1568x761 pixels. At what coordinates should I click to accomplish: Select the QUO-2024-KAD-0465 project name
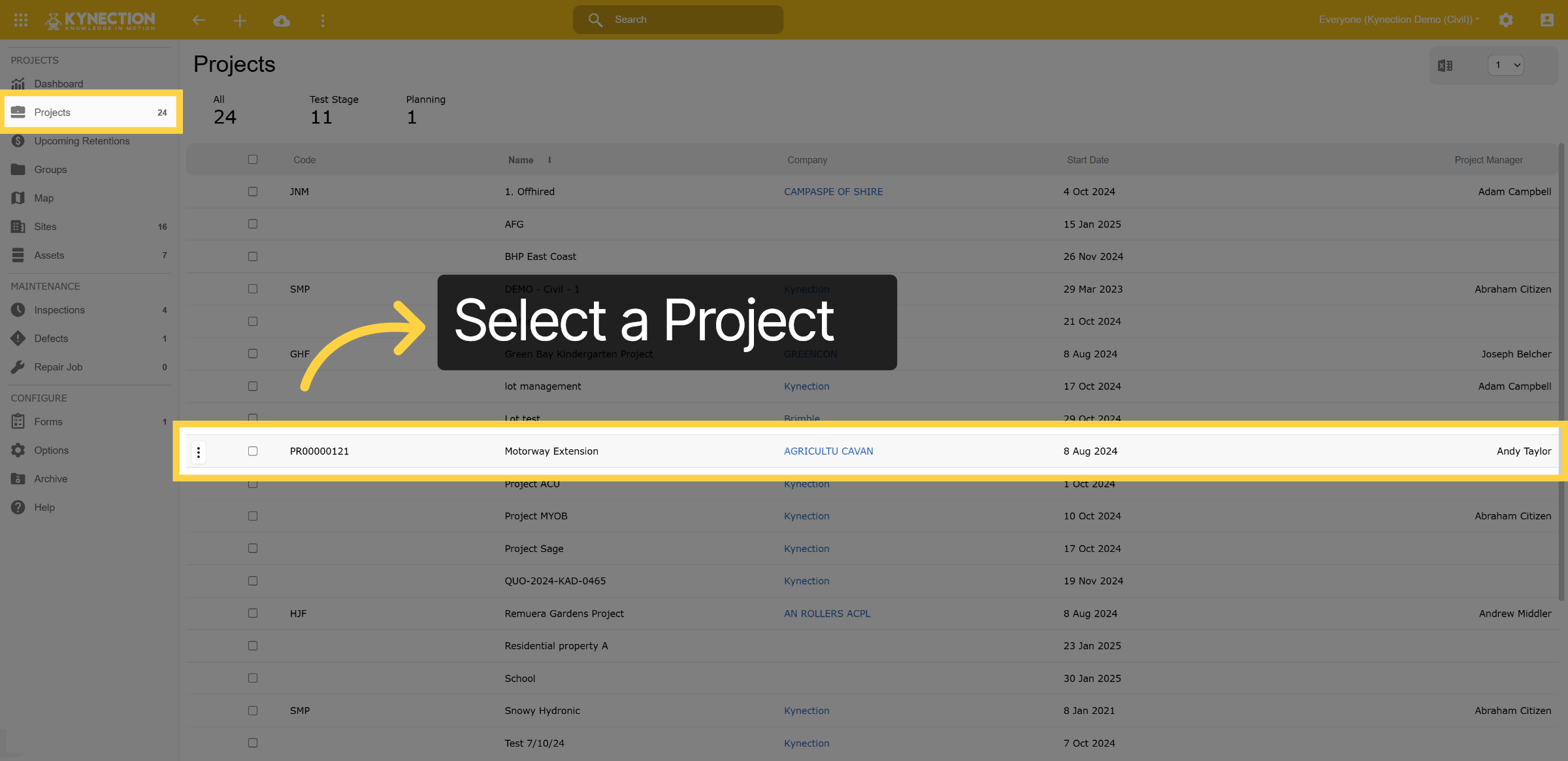tap(555, 581)
